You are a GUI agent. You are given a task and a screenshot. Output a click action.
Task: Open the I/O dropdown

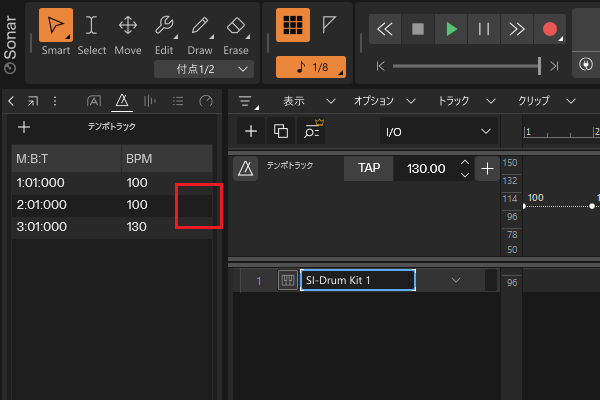[x=438, y=131]
